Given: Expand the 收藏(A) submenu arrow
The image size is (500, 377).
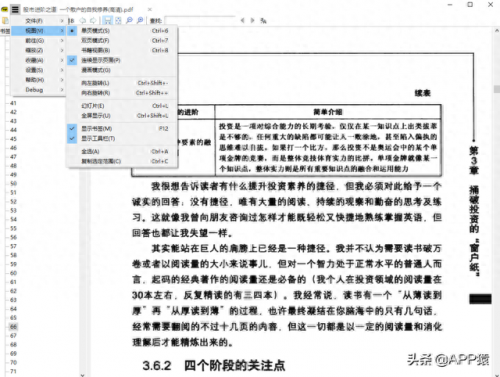Looking at the screenshot, I should (62, 60).
